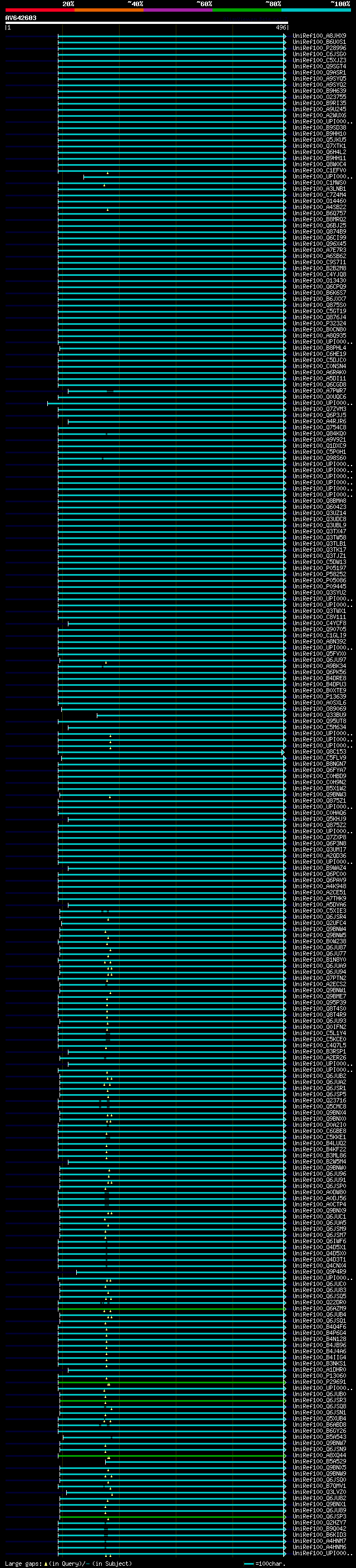Viewport: 356px width, 1568px height.
Task: Select hit label UniRef100_B4DRE8
Action: point(319,678)
